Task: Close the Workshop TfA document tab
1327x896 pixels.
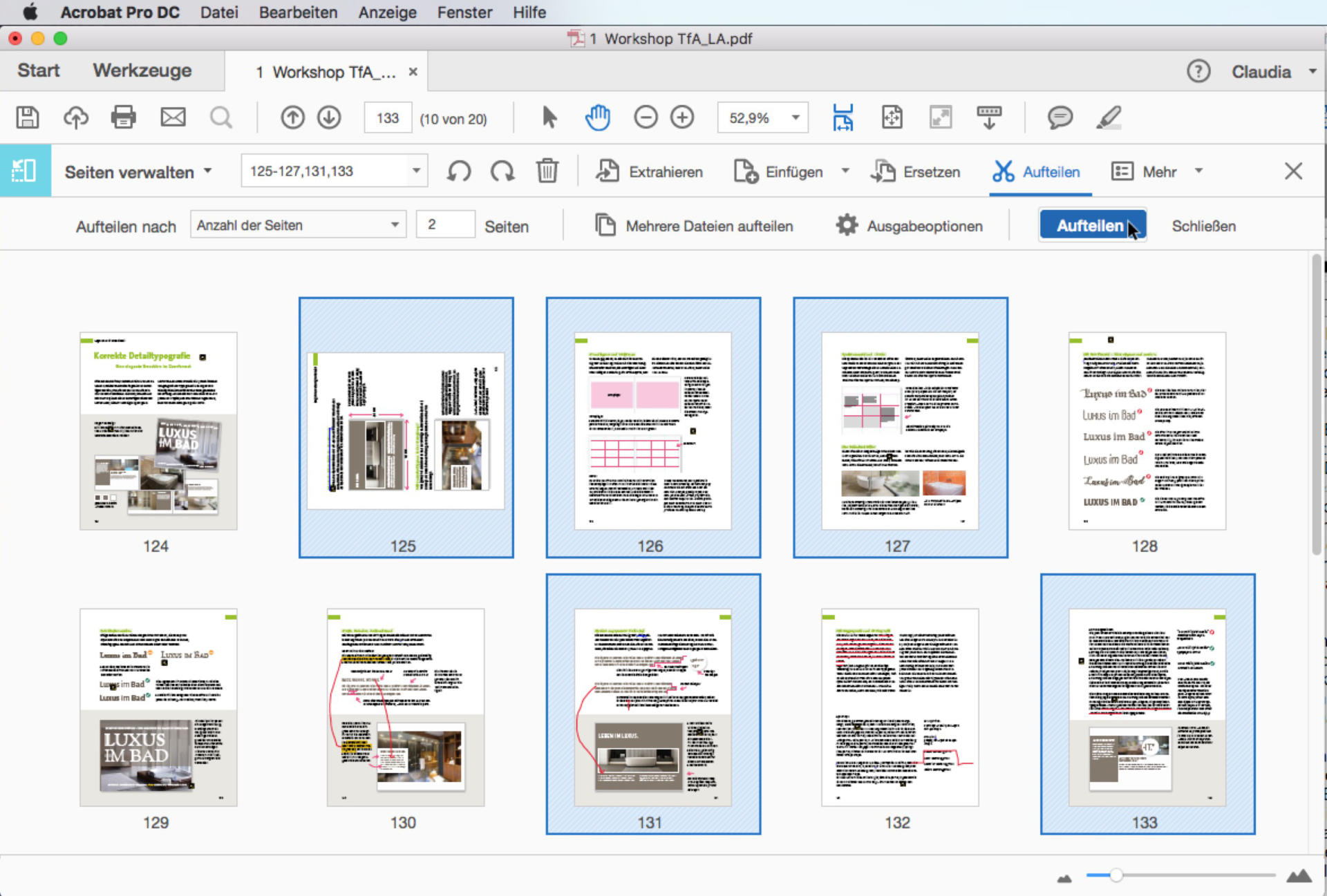Action: point(413,71)
